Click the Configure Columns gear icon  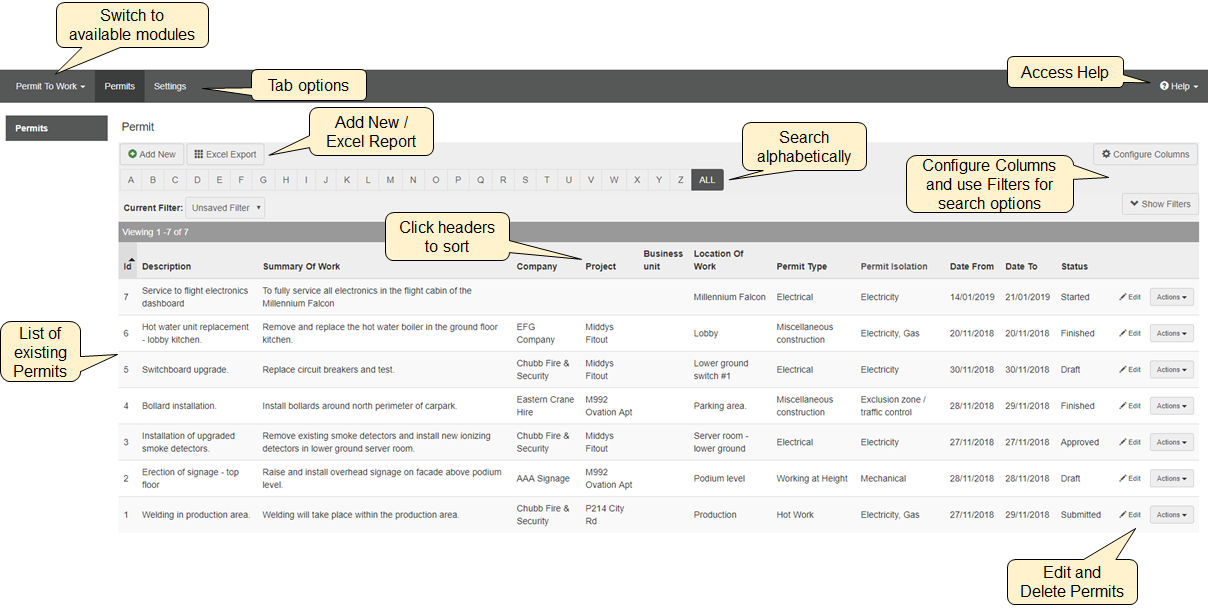pyautogui.click(x=1106, y=155)
